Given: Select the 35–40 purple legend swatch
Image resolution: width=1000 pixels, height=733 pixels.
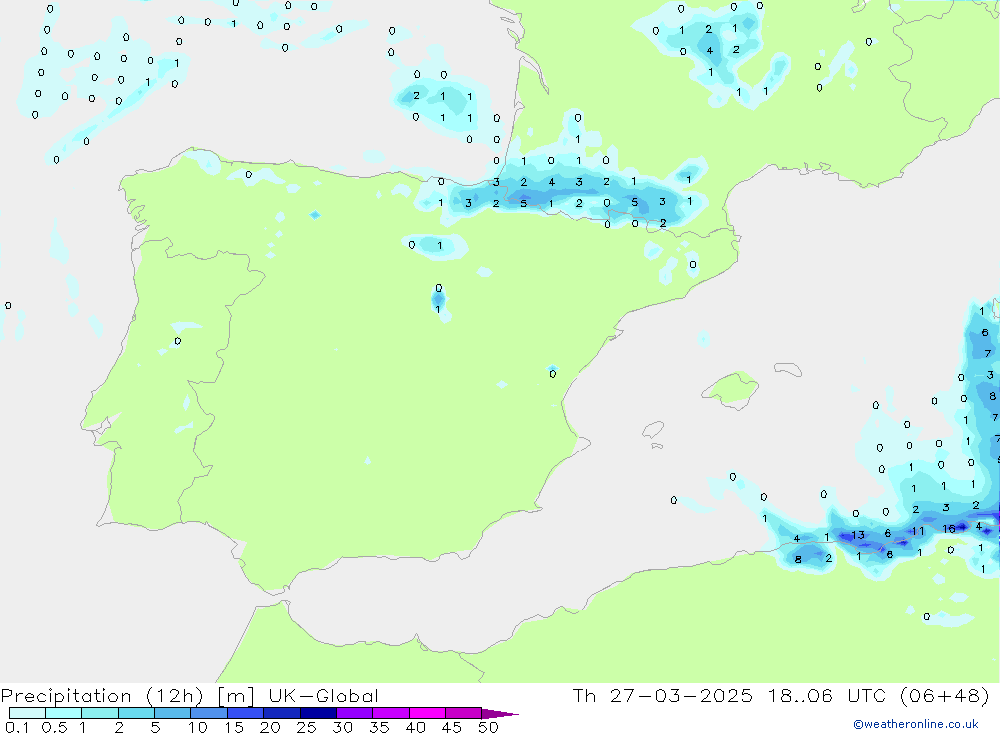Looking at the screenshot, I should point(391,713).
